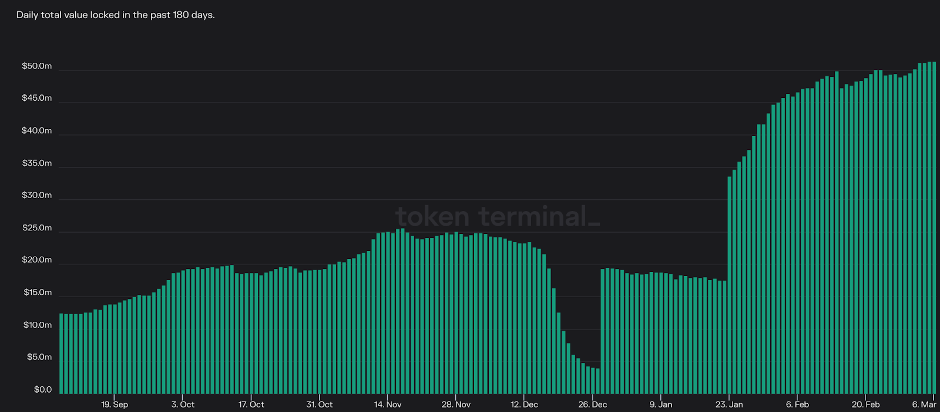941x412 pixels.
Task: Select the last bar of the chart
Action: click(x=934, y=227)
